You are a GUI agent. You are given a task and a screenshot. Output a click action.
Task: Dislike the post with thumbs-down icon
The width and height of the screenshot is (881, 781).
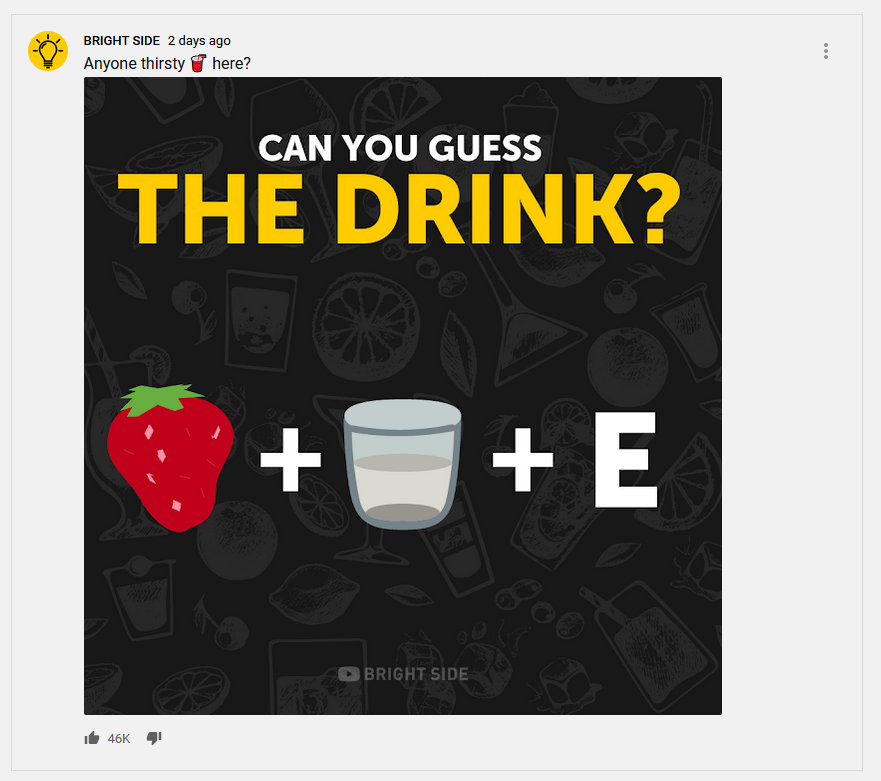pyautogui.click(x=154, y=738)
